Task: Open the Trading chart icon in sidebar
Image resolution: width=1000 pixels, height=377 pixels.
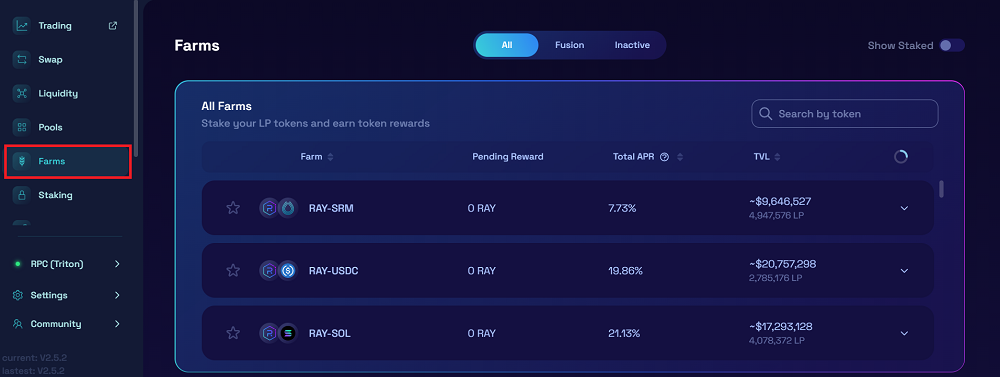Action: coord(22,26)
